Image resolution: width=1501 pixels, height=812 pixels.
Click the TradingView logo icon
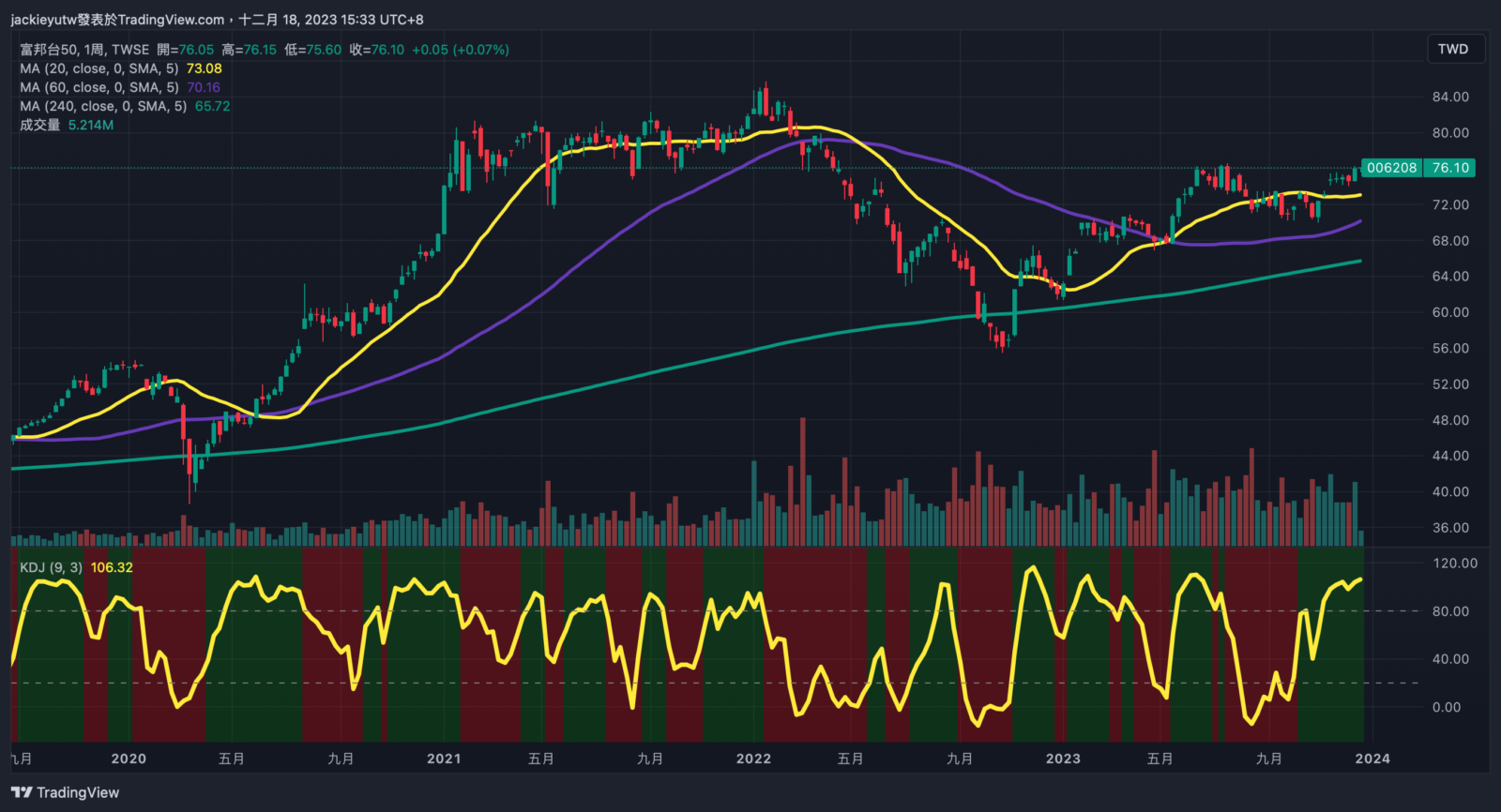[x=22, y=793]
